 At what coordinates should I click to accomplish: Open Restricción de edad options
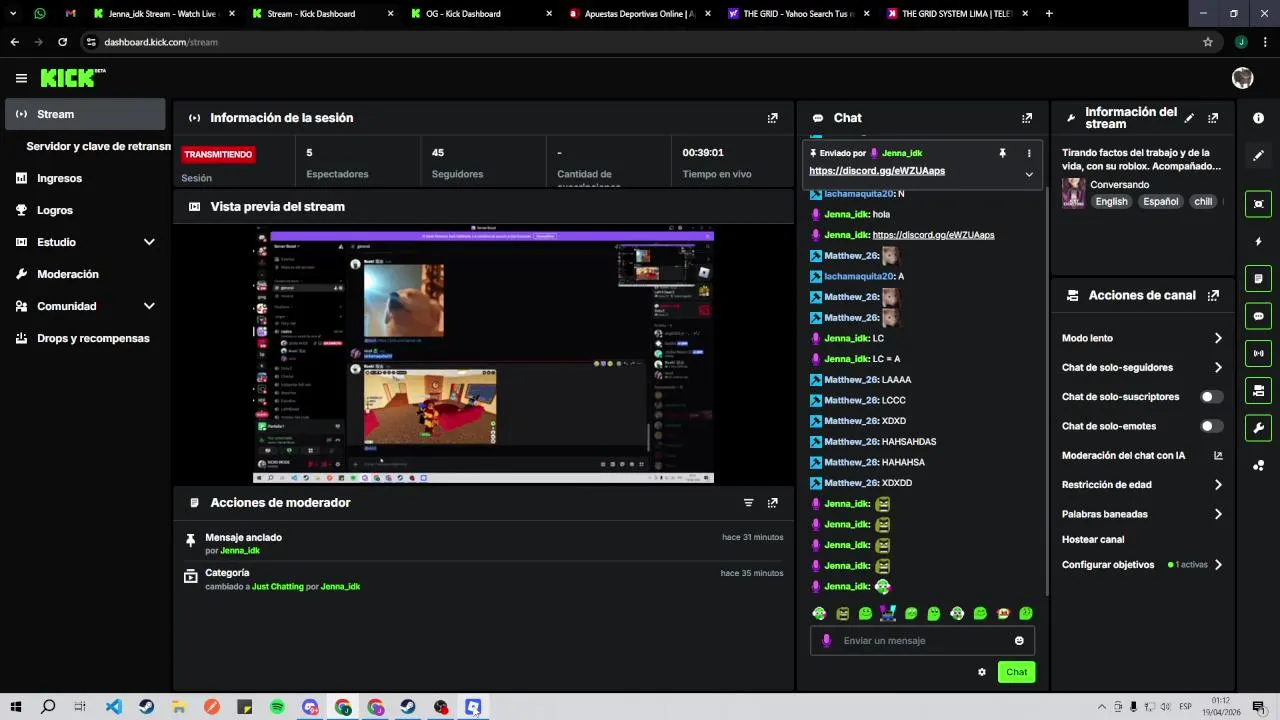tap(1142, 485)
